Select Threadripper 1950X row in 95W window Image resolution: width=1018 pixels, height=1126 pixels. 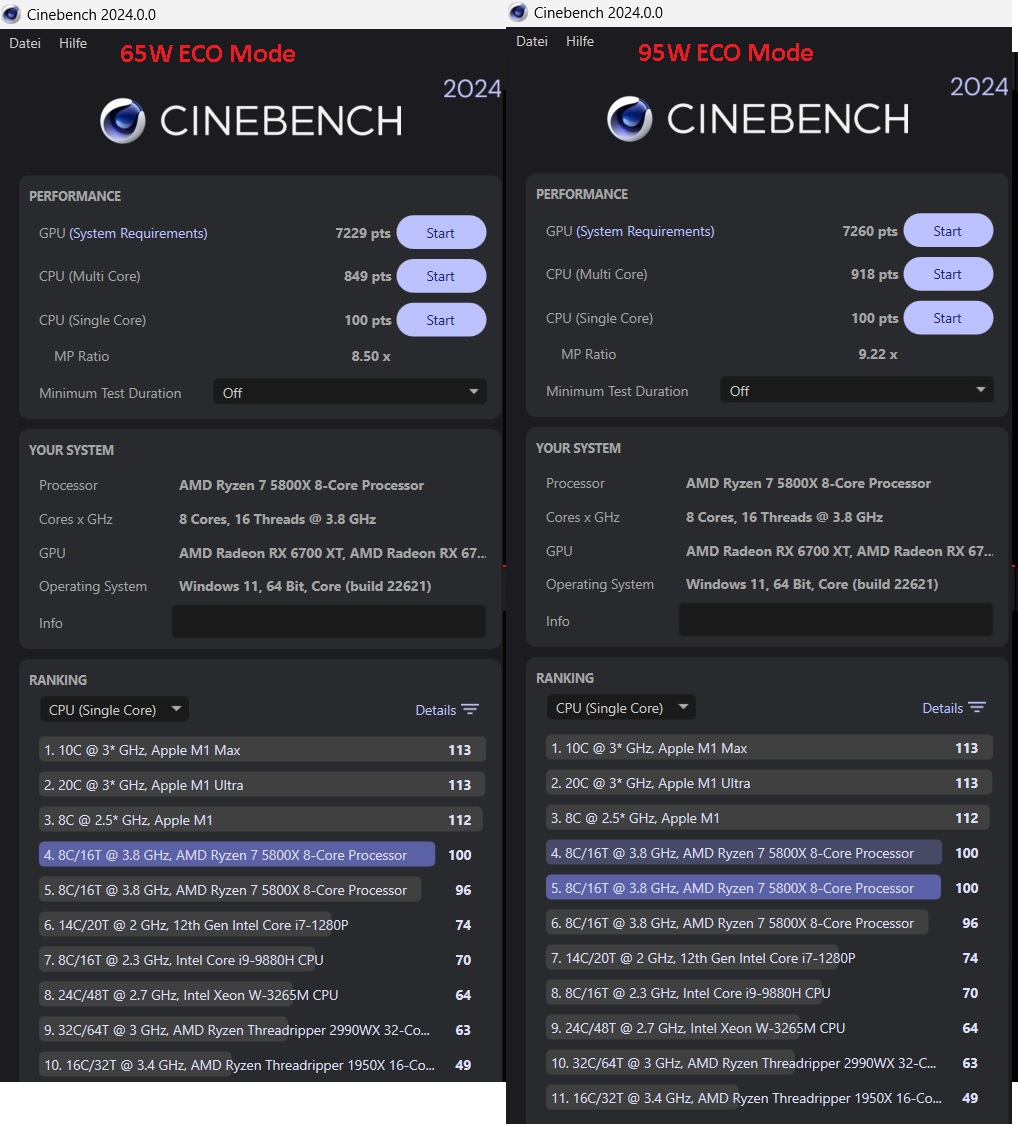(769, 1098)
